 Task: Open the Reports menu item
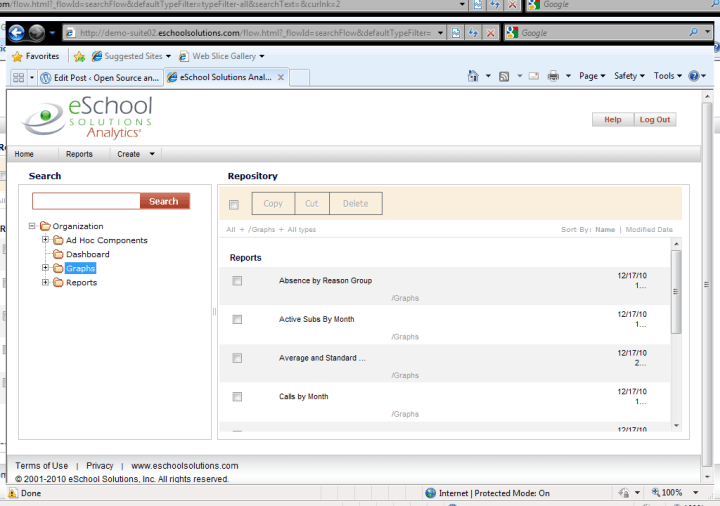pyautogui.click(x=79, y=154)
